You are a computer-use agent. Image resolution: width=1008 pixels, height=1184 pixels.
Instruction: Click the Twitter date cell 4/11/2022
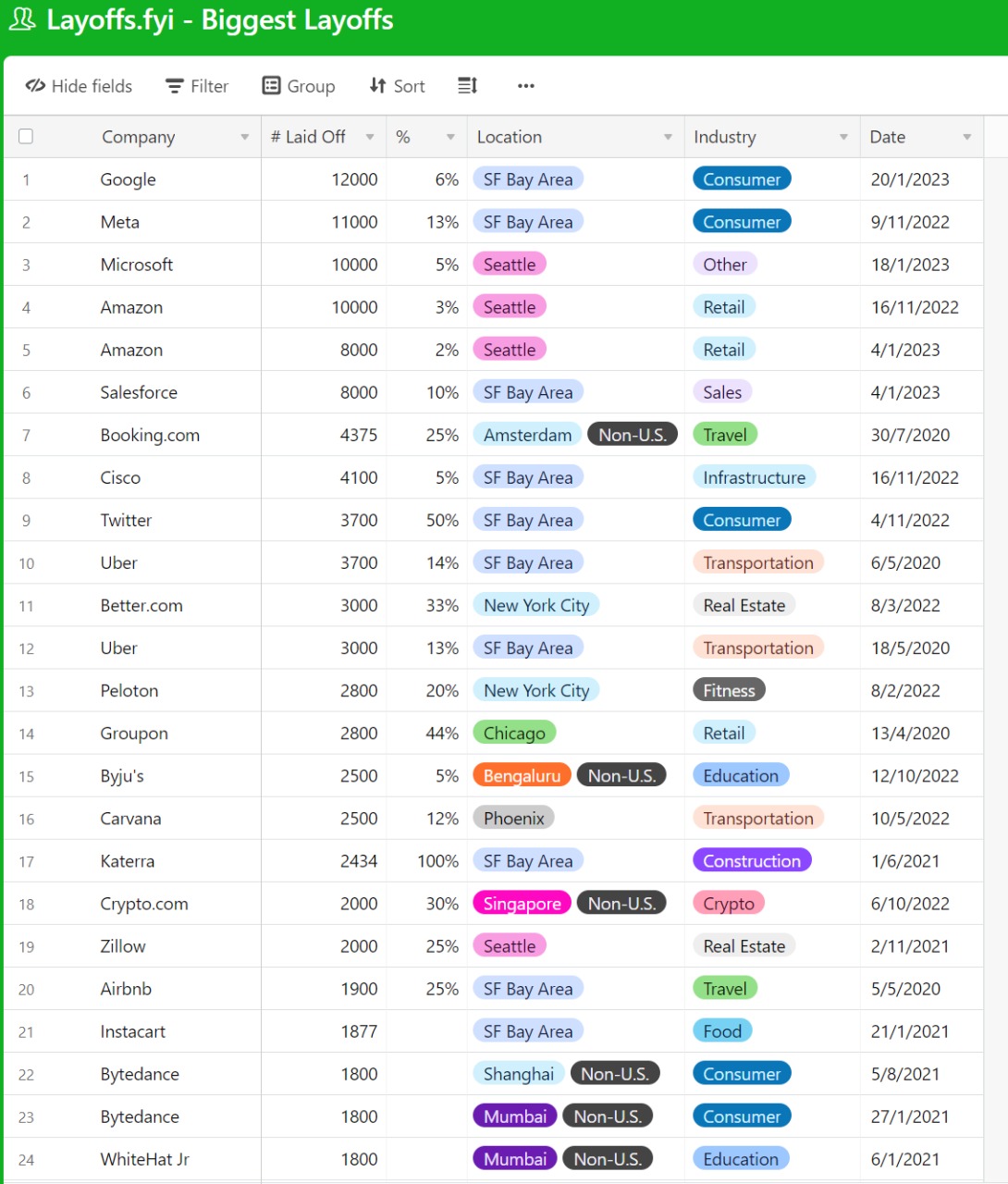921,520
